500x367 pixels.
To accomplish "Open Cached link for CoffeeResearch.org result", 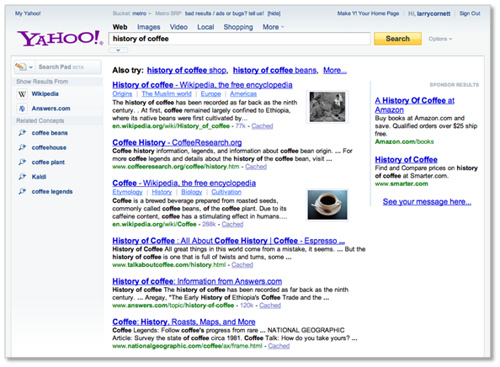I will 256,167.
